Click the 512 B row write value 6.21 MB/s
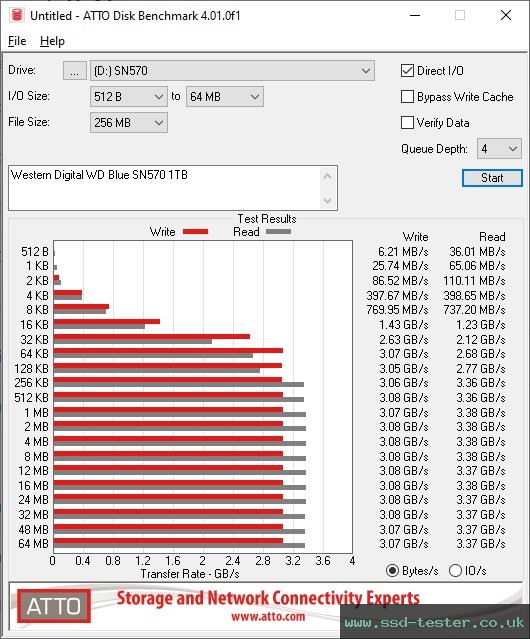This screenshot has width=530, height=639. [x=403, y=252]
